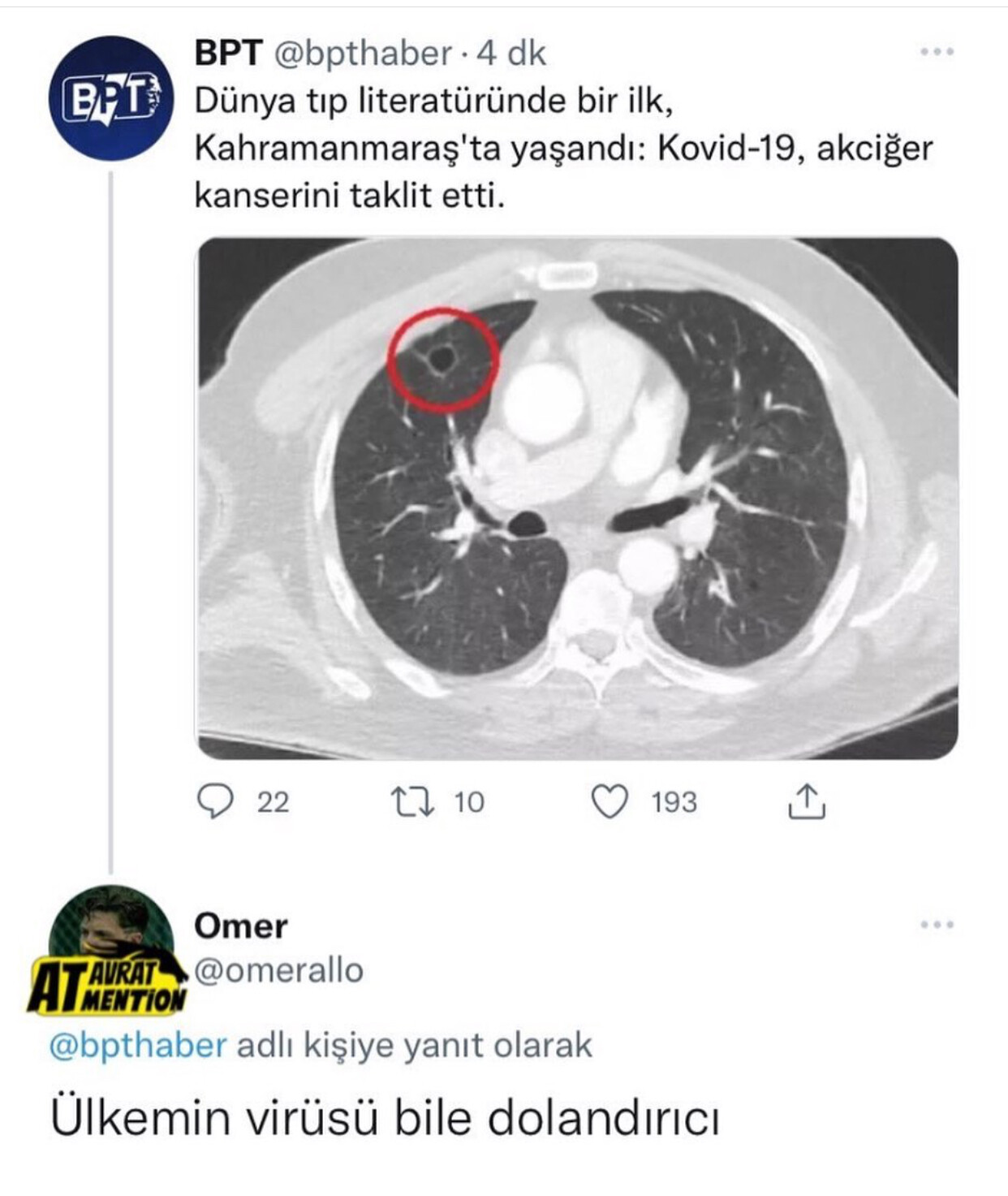The image size is (1008, 1196).
Task: Click the BPT display name
Action: click(228, 54)
